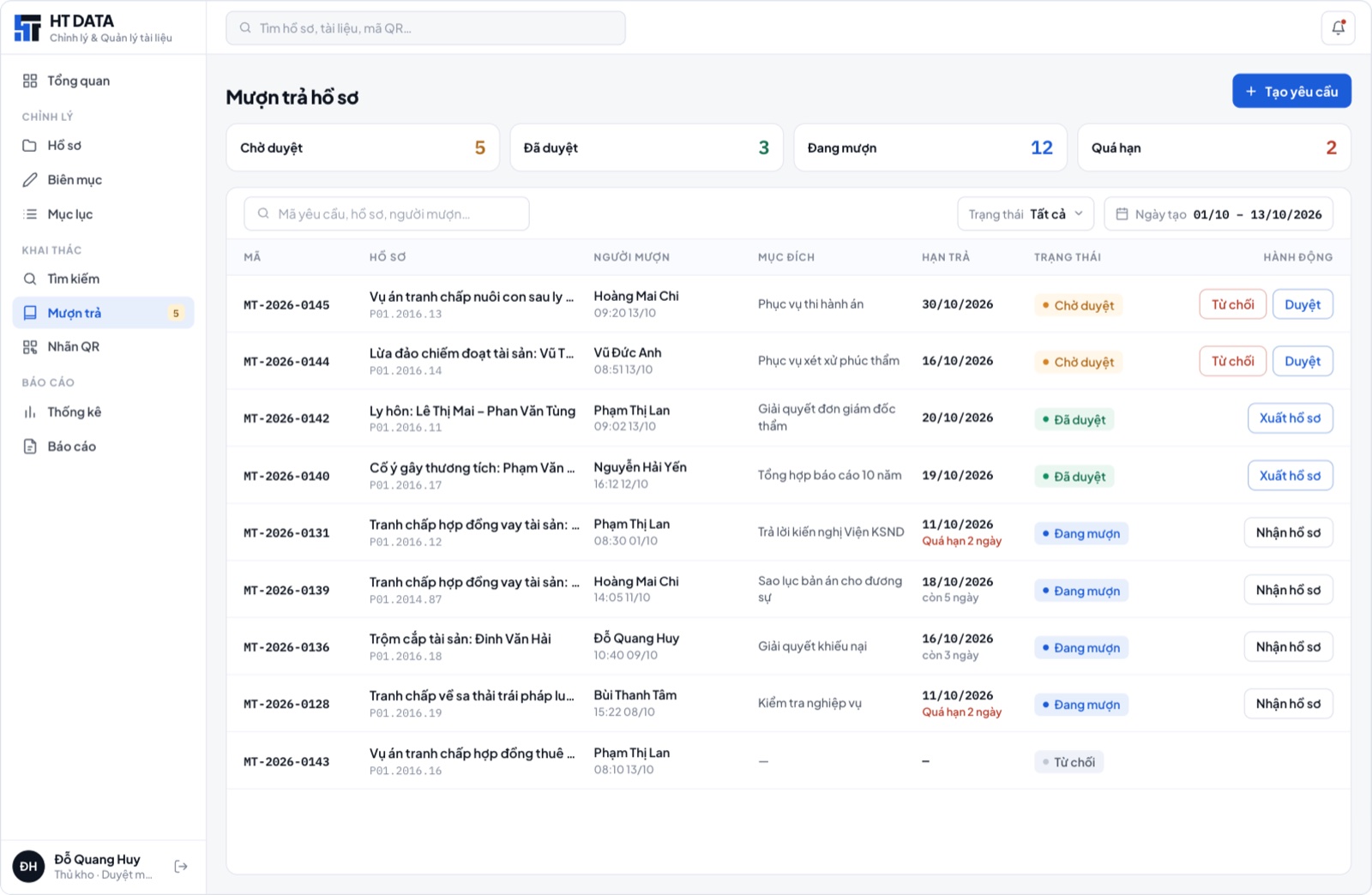Focus the top global search field
Screen dimensions: 1372x895
coord(425,28)
